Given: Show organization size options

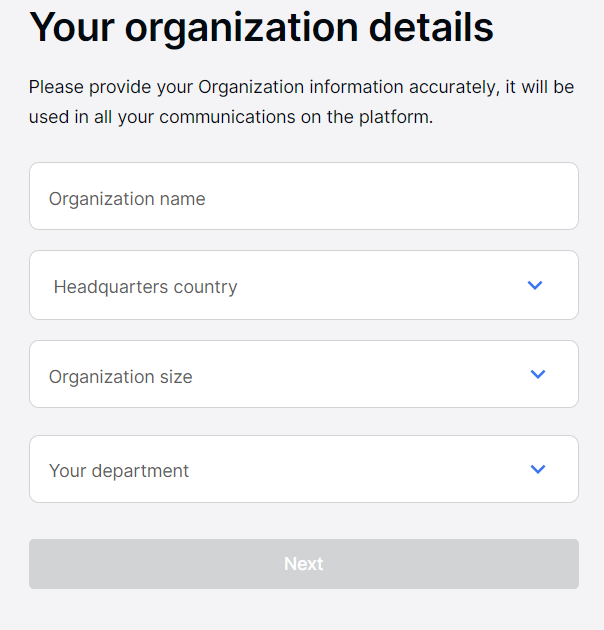Looking at the screenshot, I should tap(303, 375).
